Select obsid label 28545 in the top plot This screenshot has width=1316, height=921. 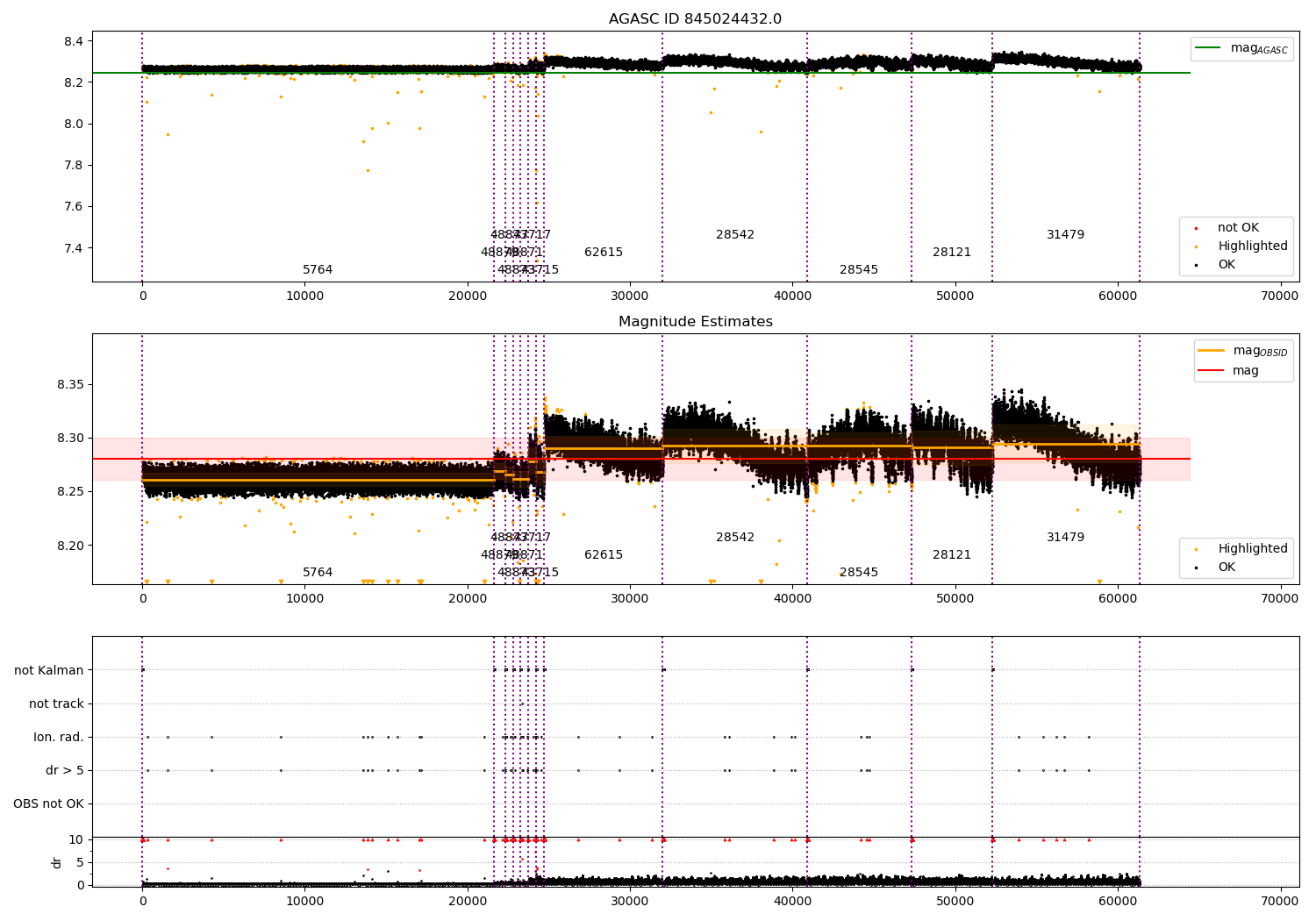pos(859,270)
